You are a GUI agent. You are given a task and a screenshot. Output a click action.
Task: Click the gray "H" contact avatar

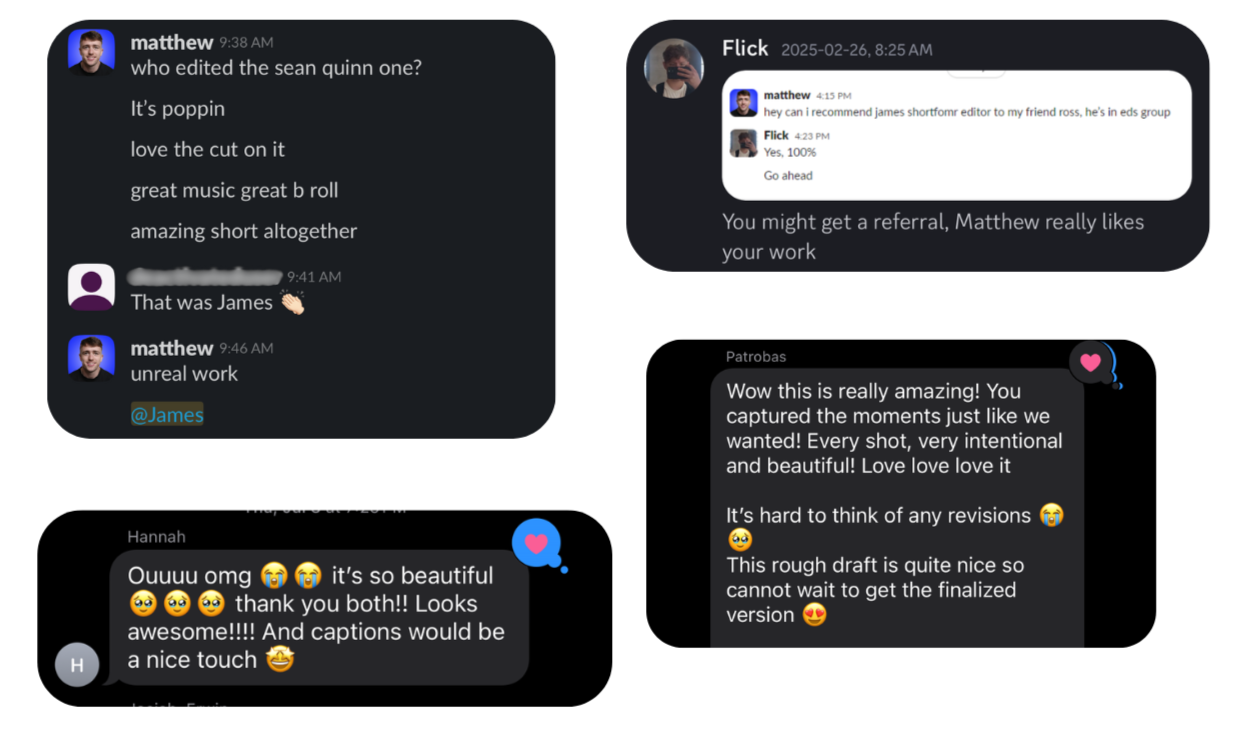click(77, 665)
